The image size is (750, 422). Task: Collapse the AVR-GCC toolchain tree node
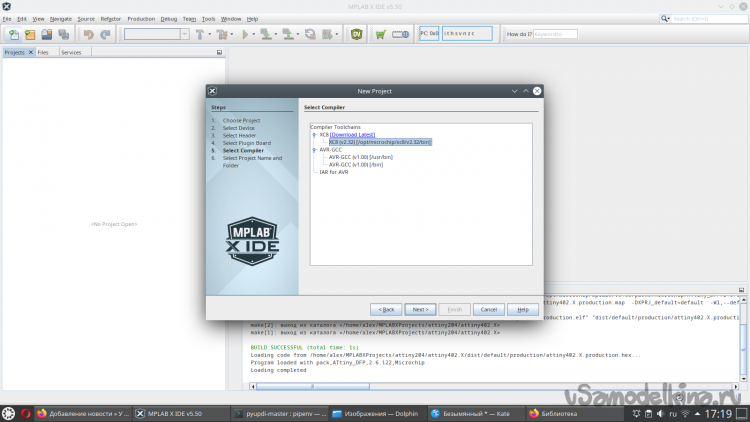click(x=314, y=149)
